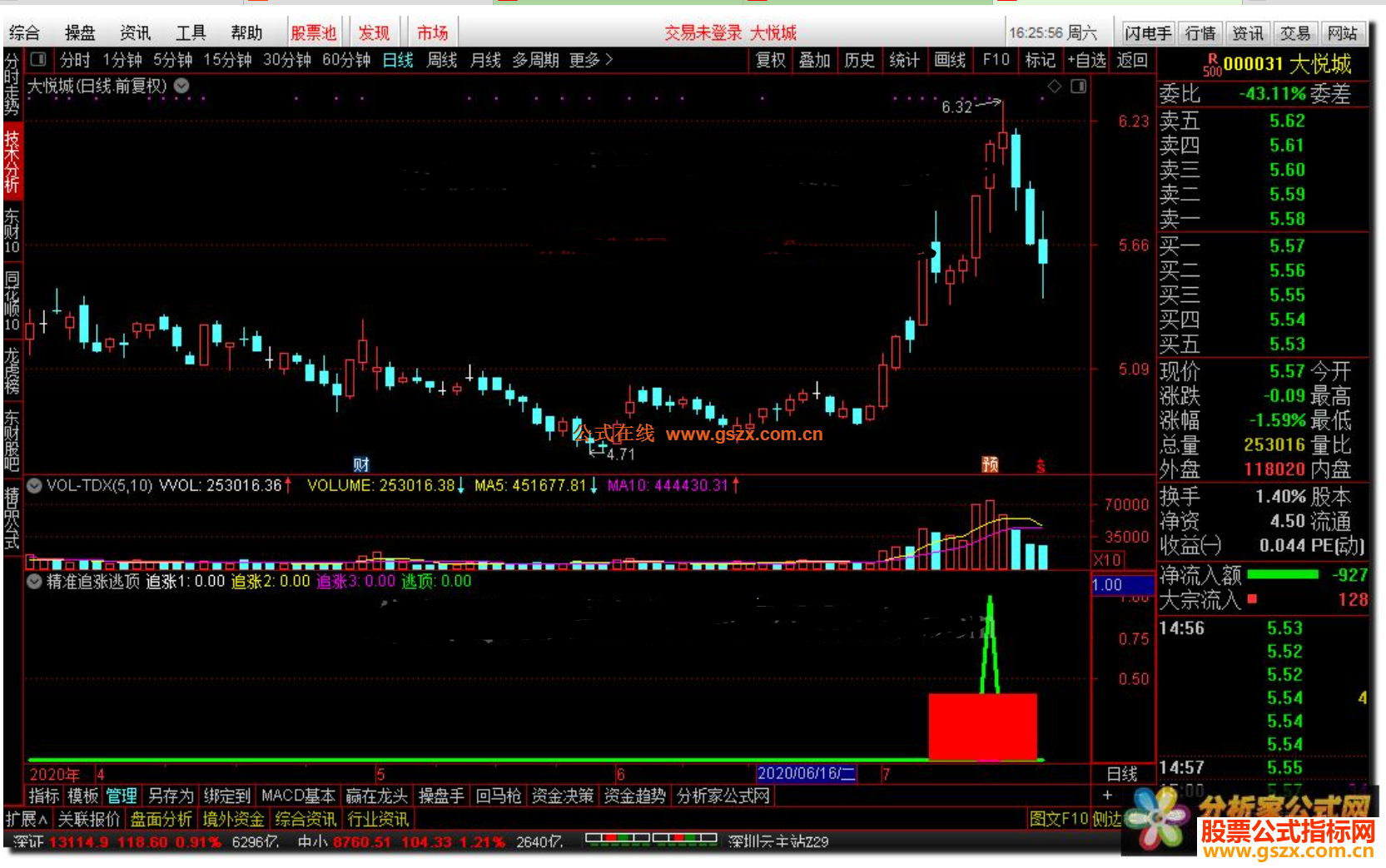Add stock with +自选 button

(x=1087, y=60)
